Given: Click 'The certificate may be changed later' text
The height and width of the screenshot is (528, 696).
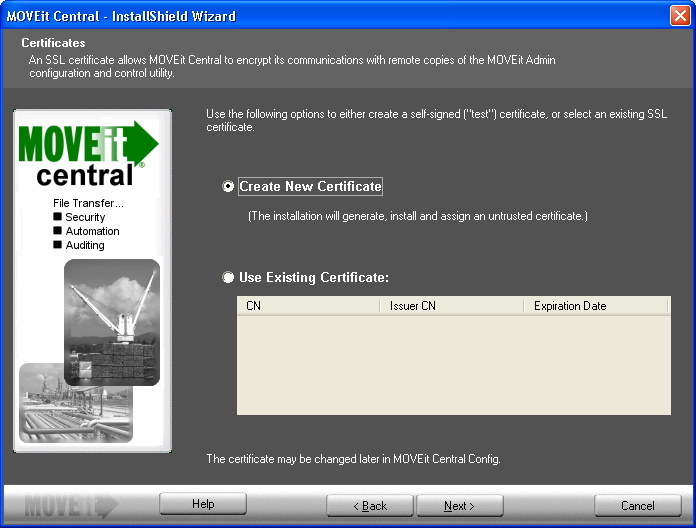Looking at the screenshot, I should 353,459.
